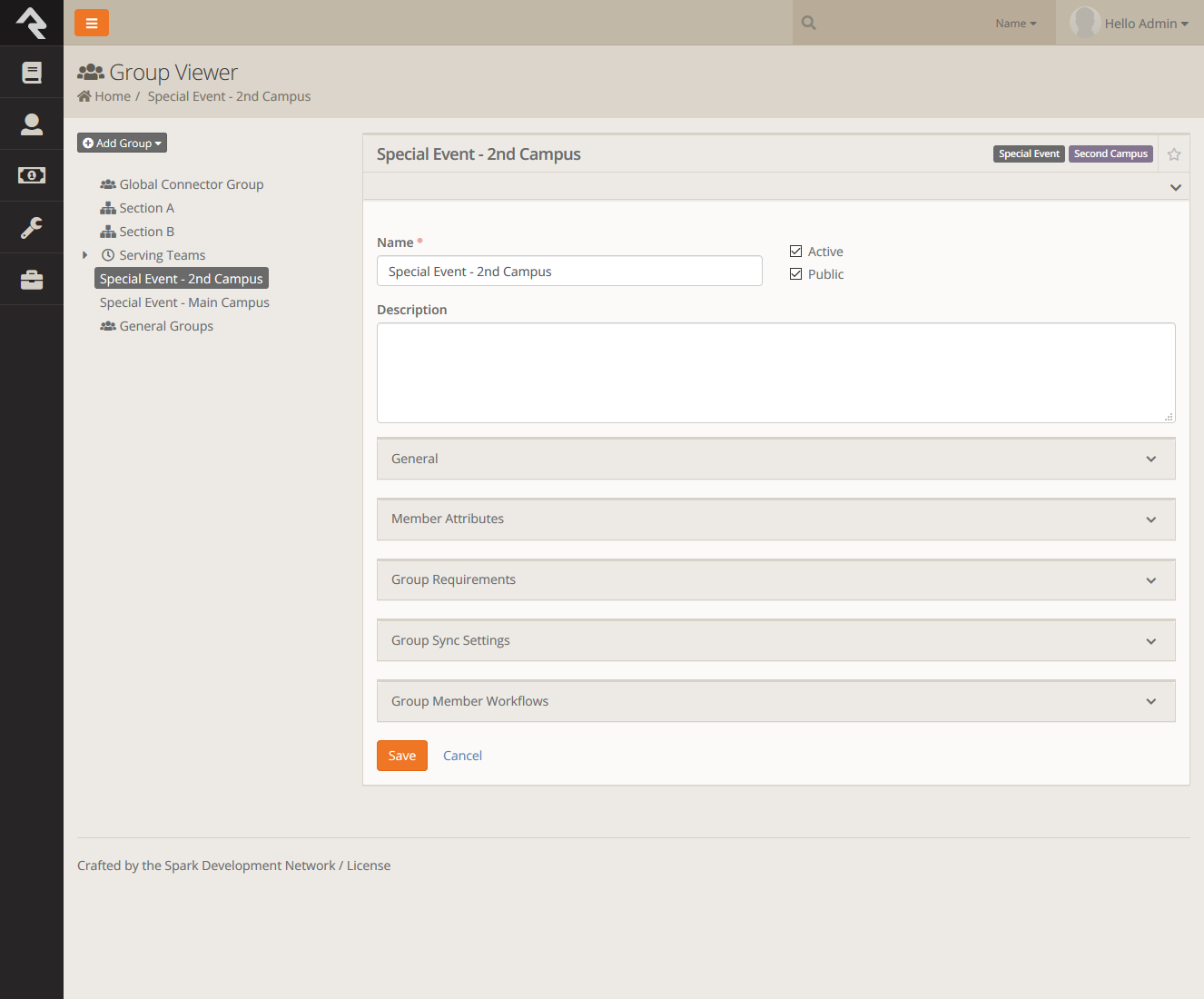The image size is (1204, 999).
Task: Click the search magnifier icon
Action: pyautogui.click(x=809, y=24)
